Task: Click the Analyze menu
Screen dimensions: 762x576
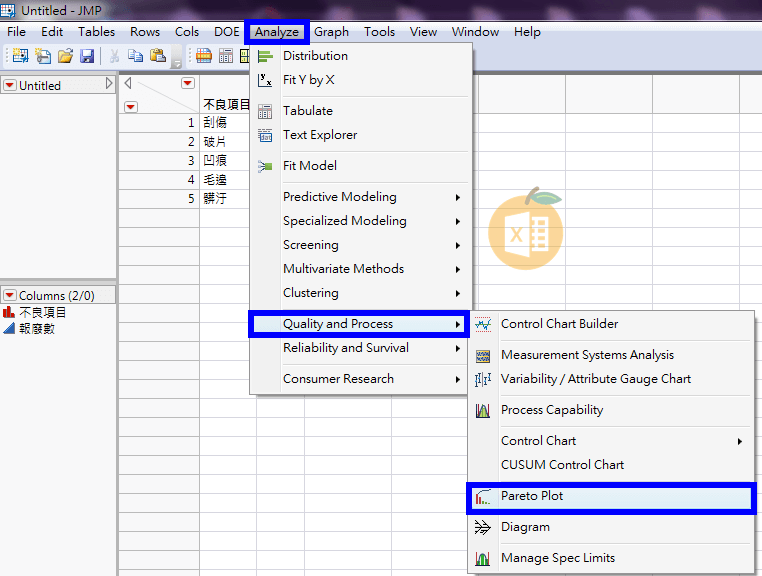Action: point(277,32)
